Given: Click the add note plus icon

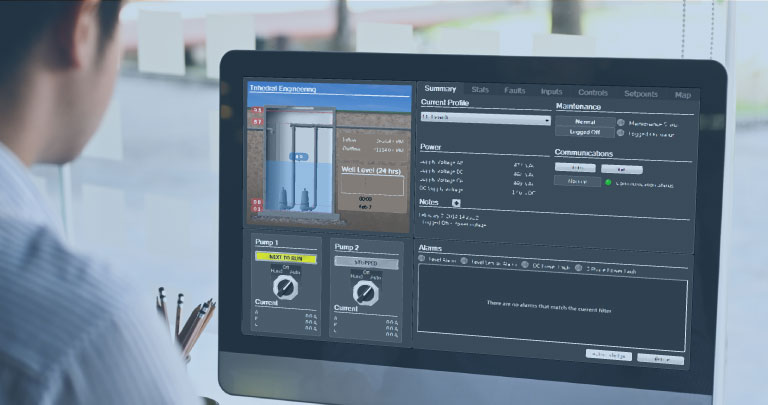Looking at the screenshot, I should click(x=457, y=203).
